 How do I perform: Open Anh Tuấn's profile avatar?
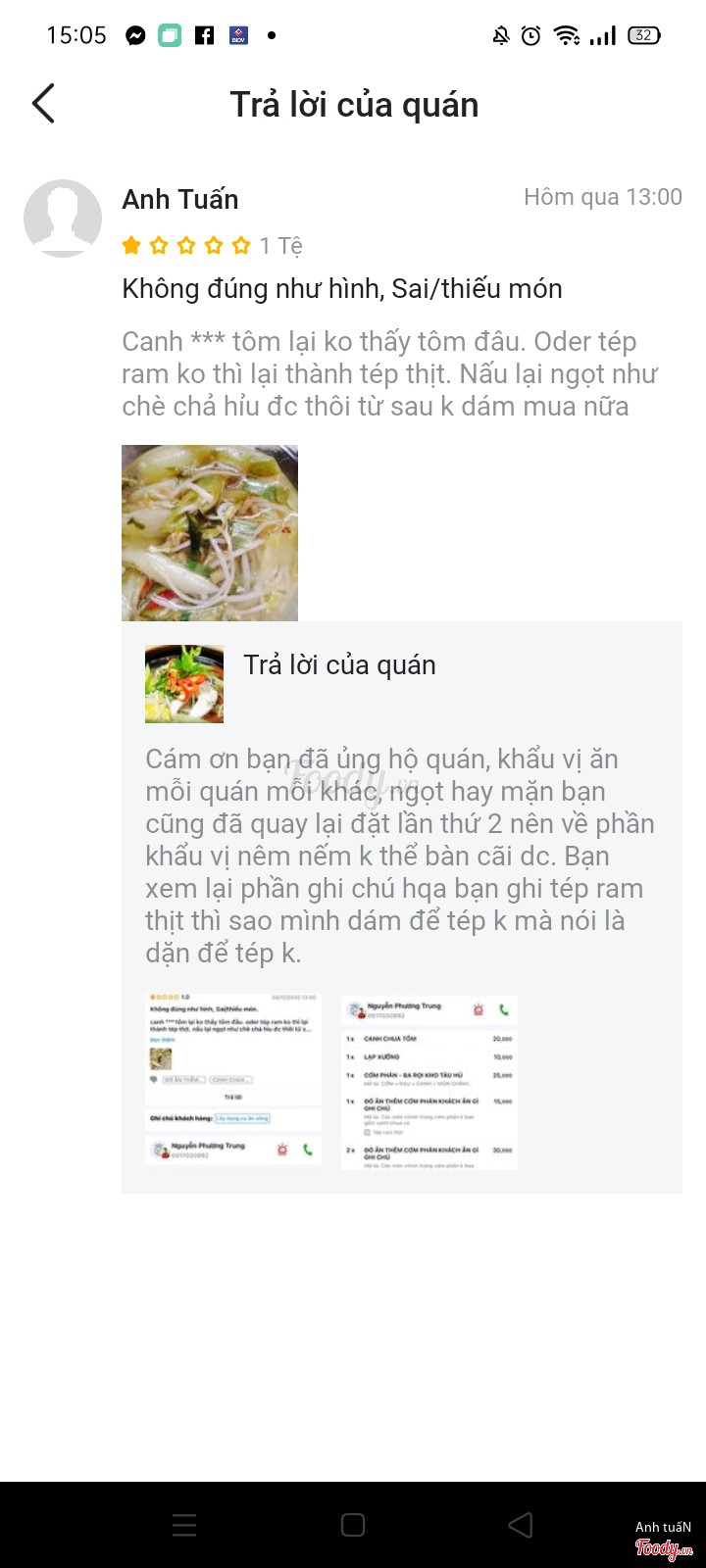pyautogui.click(x=63, y=219)
